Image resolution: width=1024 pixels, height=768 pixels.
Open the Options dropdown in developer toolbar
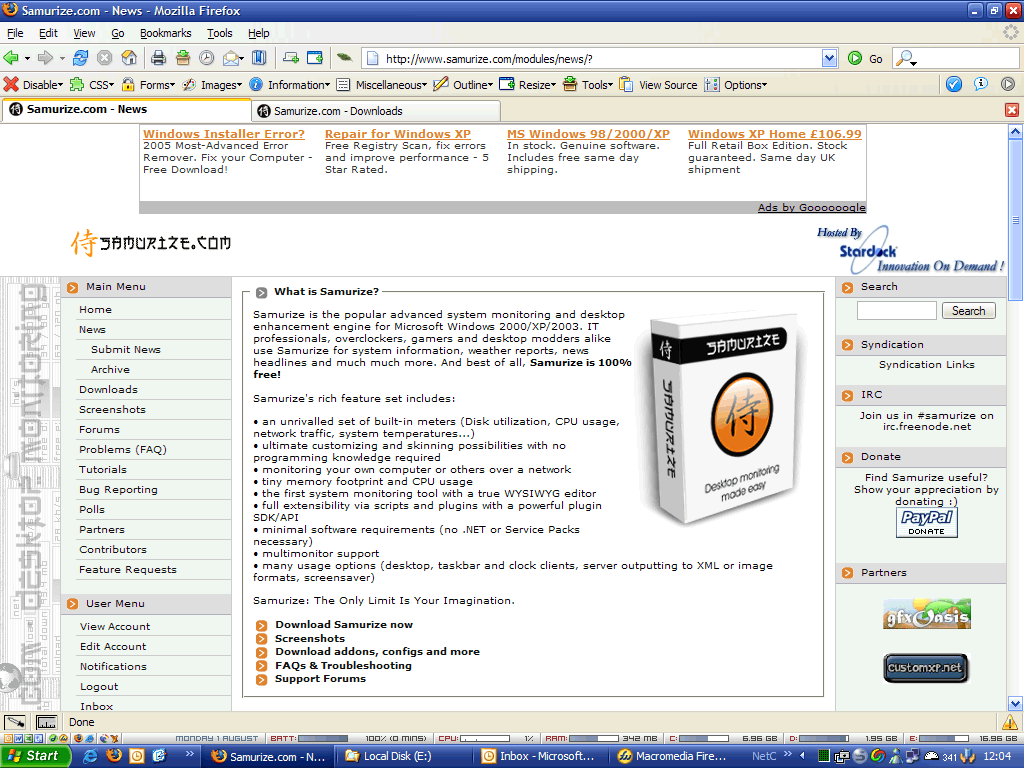click(x=737, y=85)
